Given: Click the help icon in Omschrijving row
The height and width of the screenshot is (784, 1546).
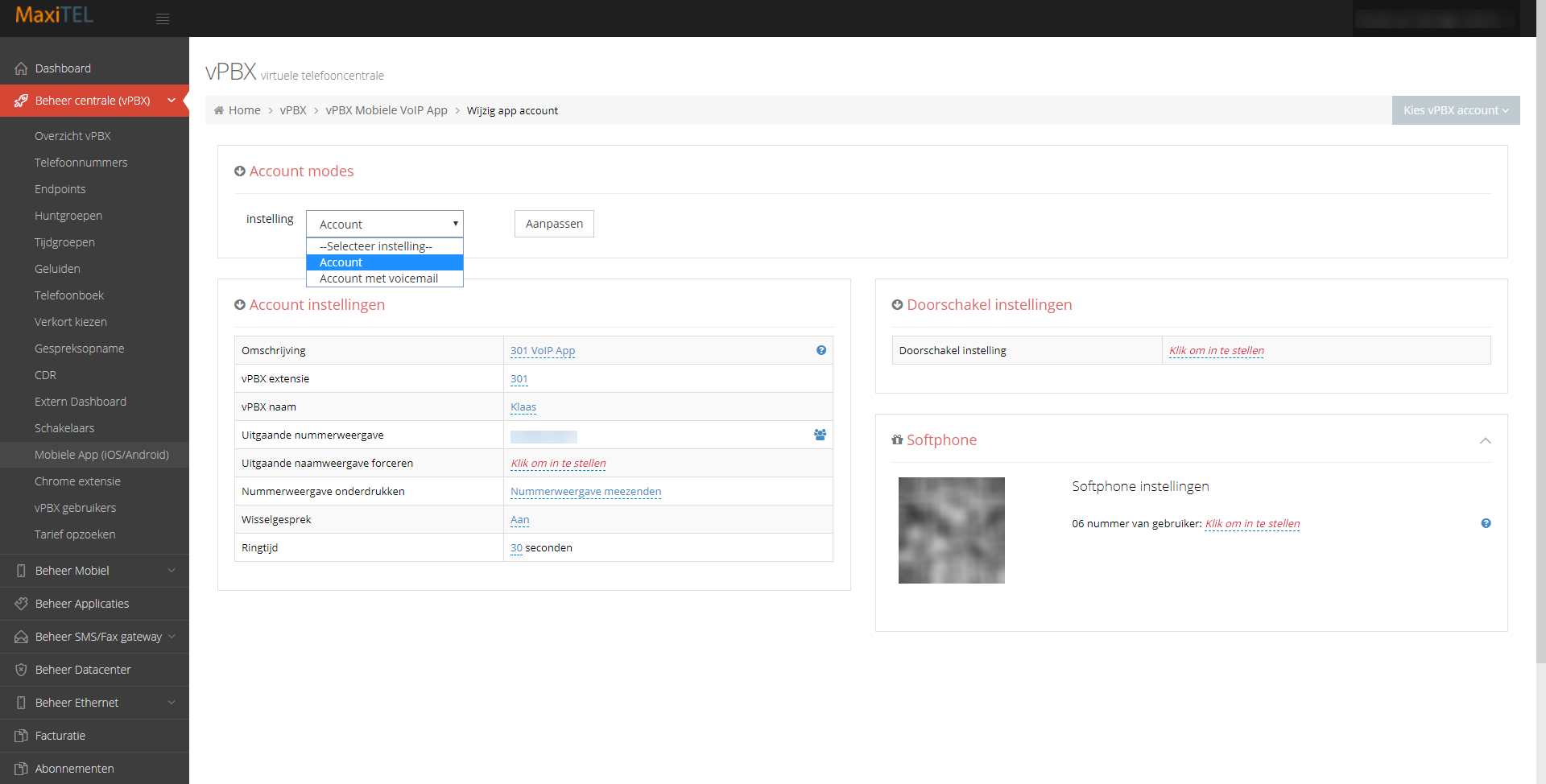Looking at the screenshot, I should [x=821, y=350].
